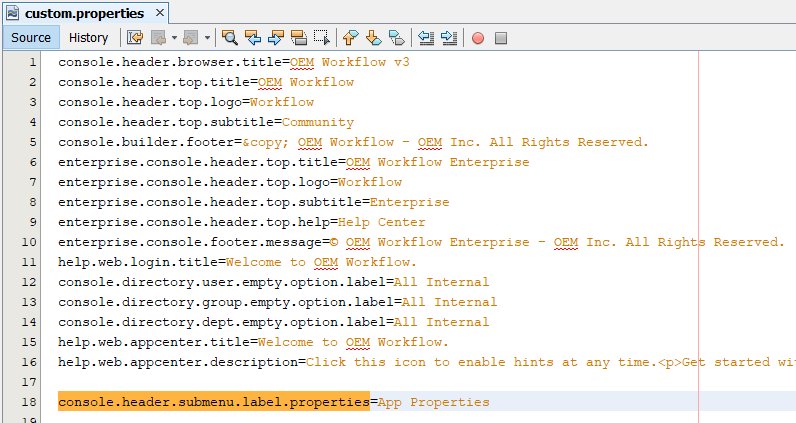The width and height of the screenshot is (796, 423).
Task: Click the highlighted console.header.submenu.label.properties key
Action: click(213, 402)
